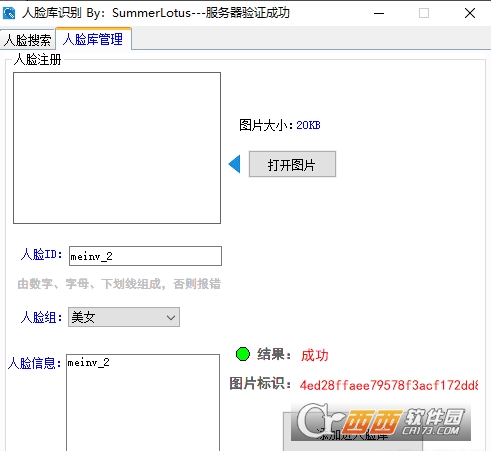Click the app icon in title bar
Viewport: 491px width, 451px height.
pos(9,13)
